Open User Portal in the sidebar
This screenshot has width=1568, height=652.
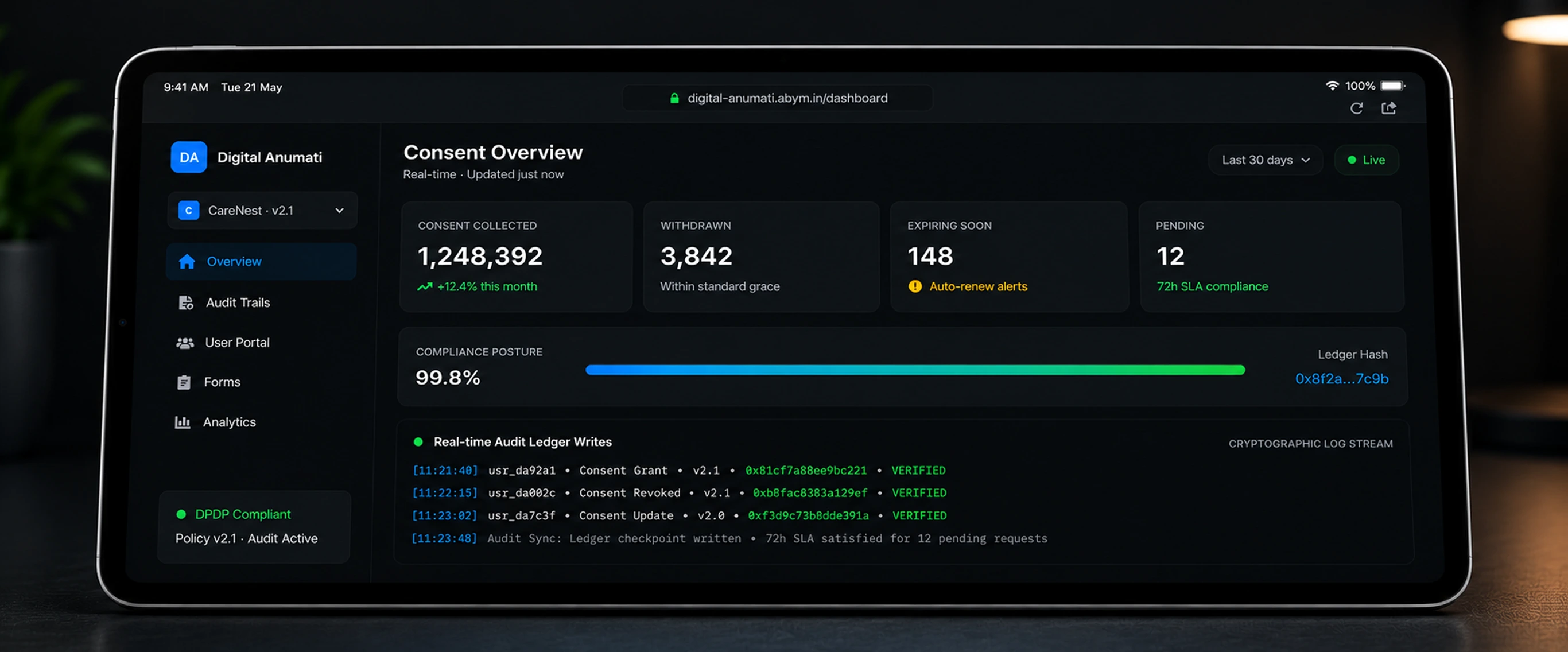(237, 343)
